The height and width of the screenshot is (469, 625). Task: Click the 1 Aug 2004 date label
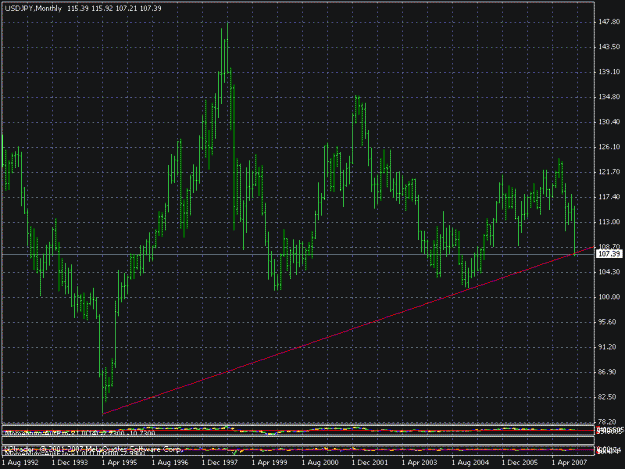[x=470, y=463]
